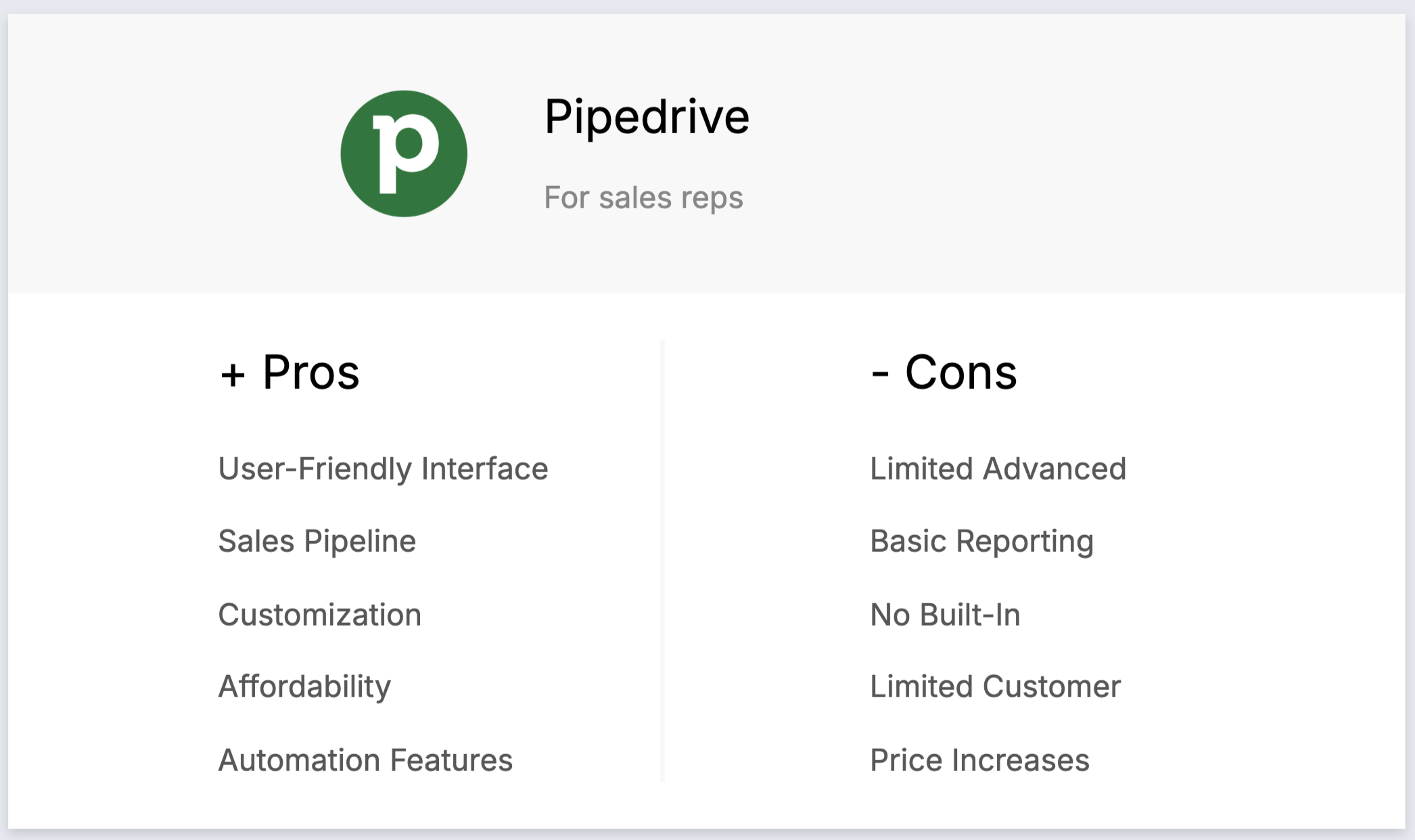Click the vertical divider between columns
This screenshot has width=1415, height=840.
click(662, 561)
